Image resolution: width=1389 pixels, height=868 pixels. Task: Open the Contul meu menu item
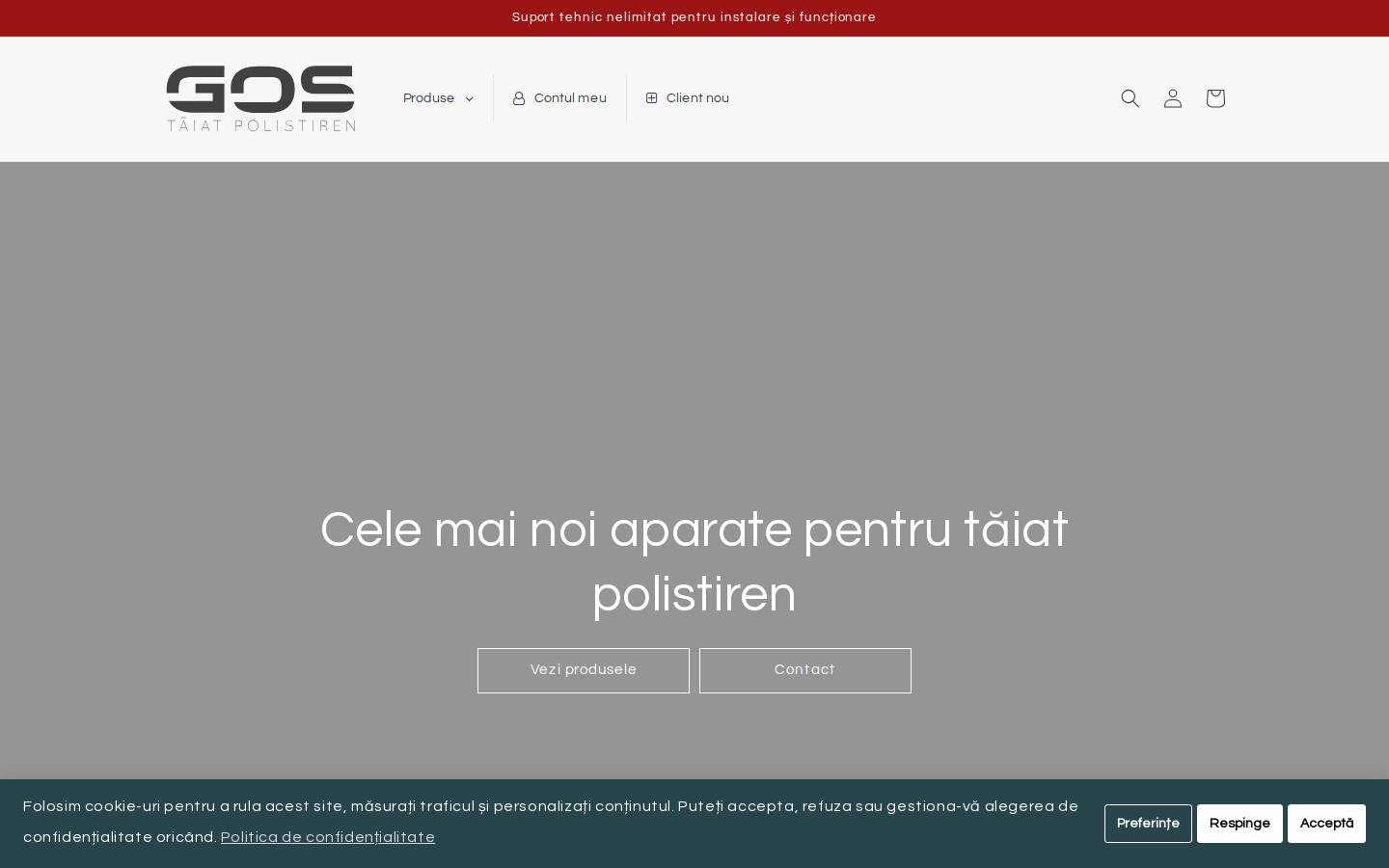coord(559,98)
